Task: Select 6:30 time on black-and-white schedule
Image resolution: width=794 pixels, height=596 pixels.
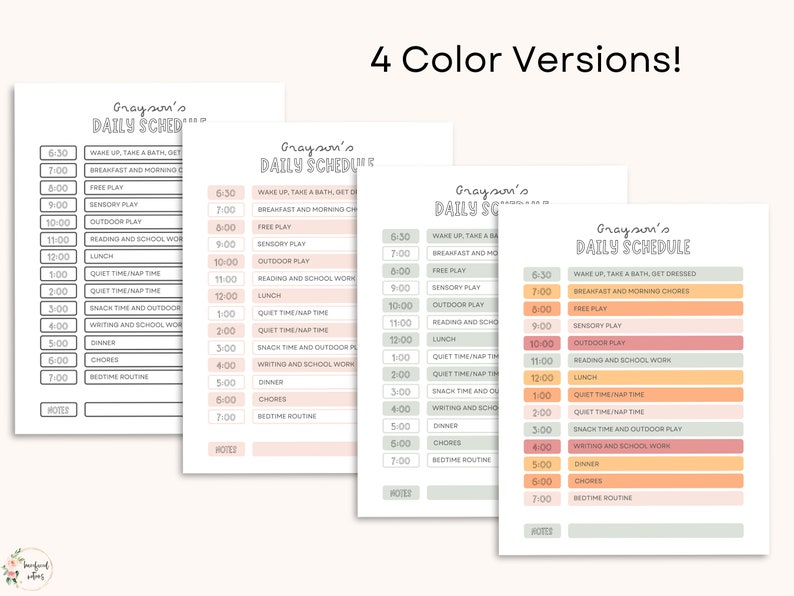Action: click(58, 153)
